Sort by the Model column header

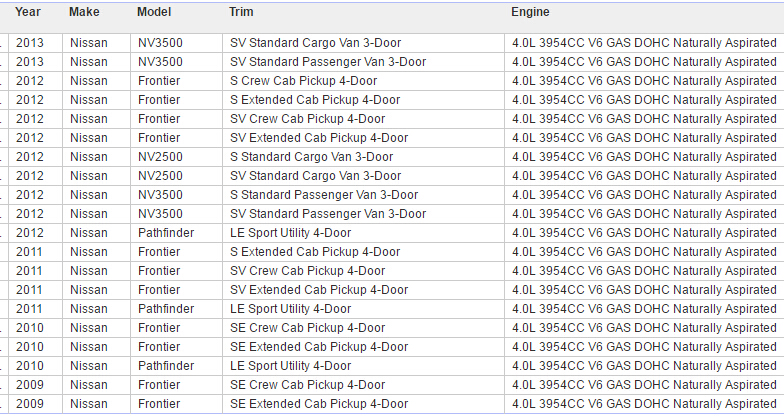(154, 12)
